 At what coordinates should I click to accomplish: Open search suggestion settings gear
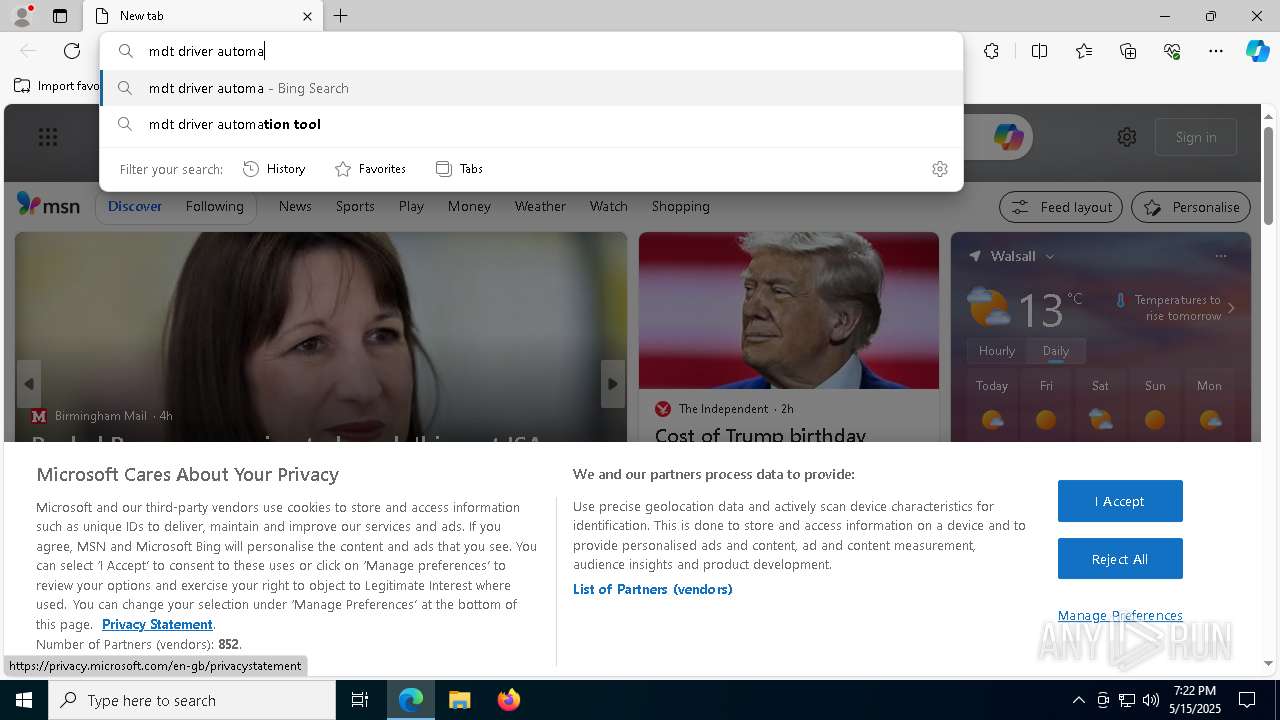[x=939, y=169]
